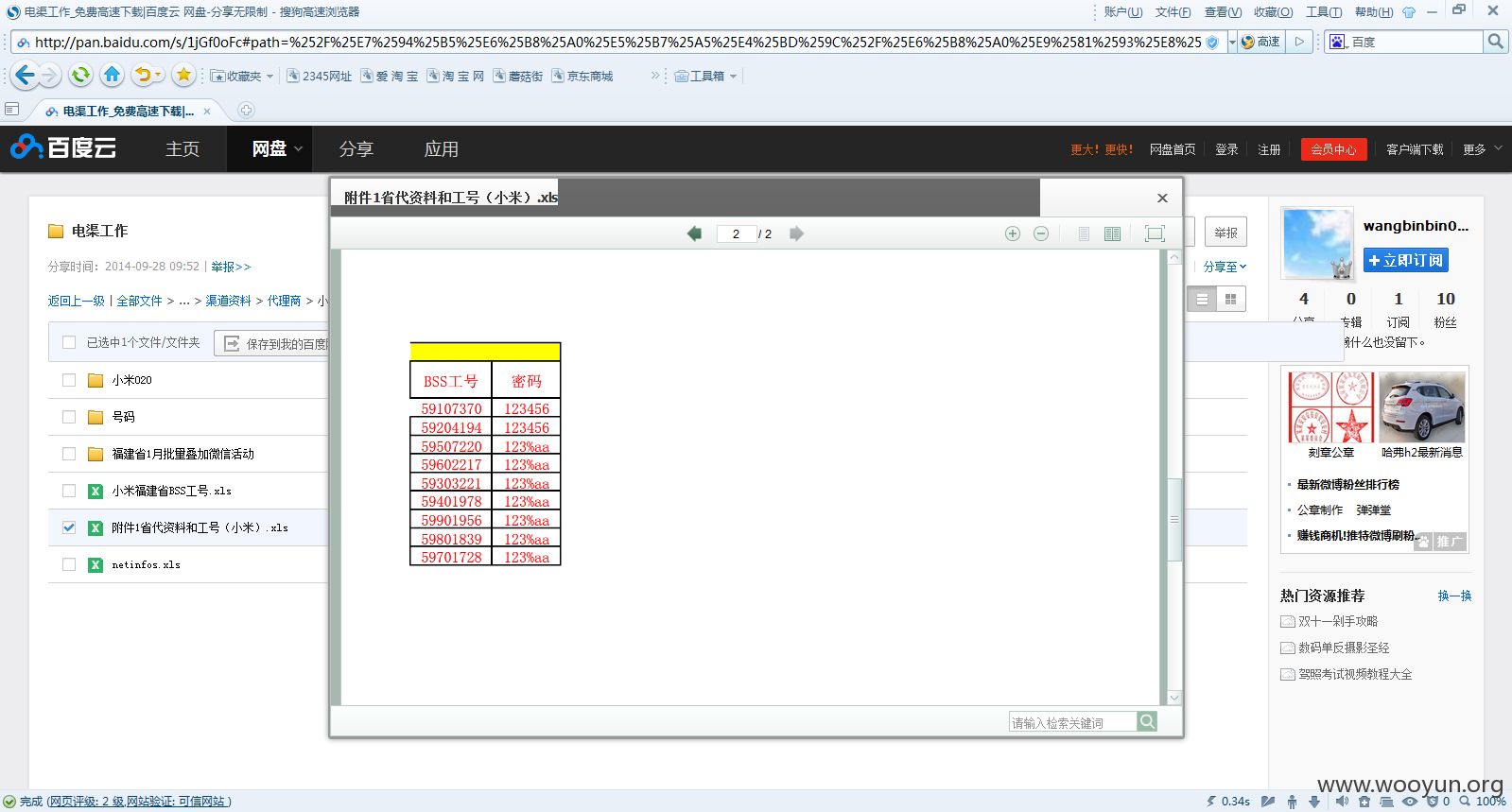1512x812 pixels.
Task: Zoom out the document preview
Action: click(1041, 233)
